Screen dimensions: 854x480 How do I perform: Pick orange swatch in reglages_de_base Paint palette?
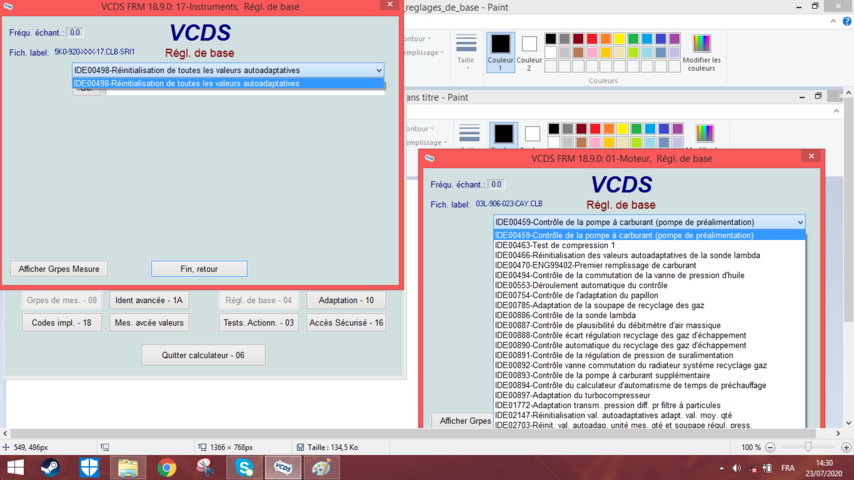point(606,39)
